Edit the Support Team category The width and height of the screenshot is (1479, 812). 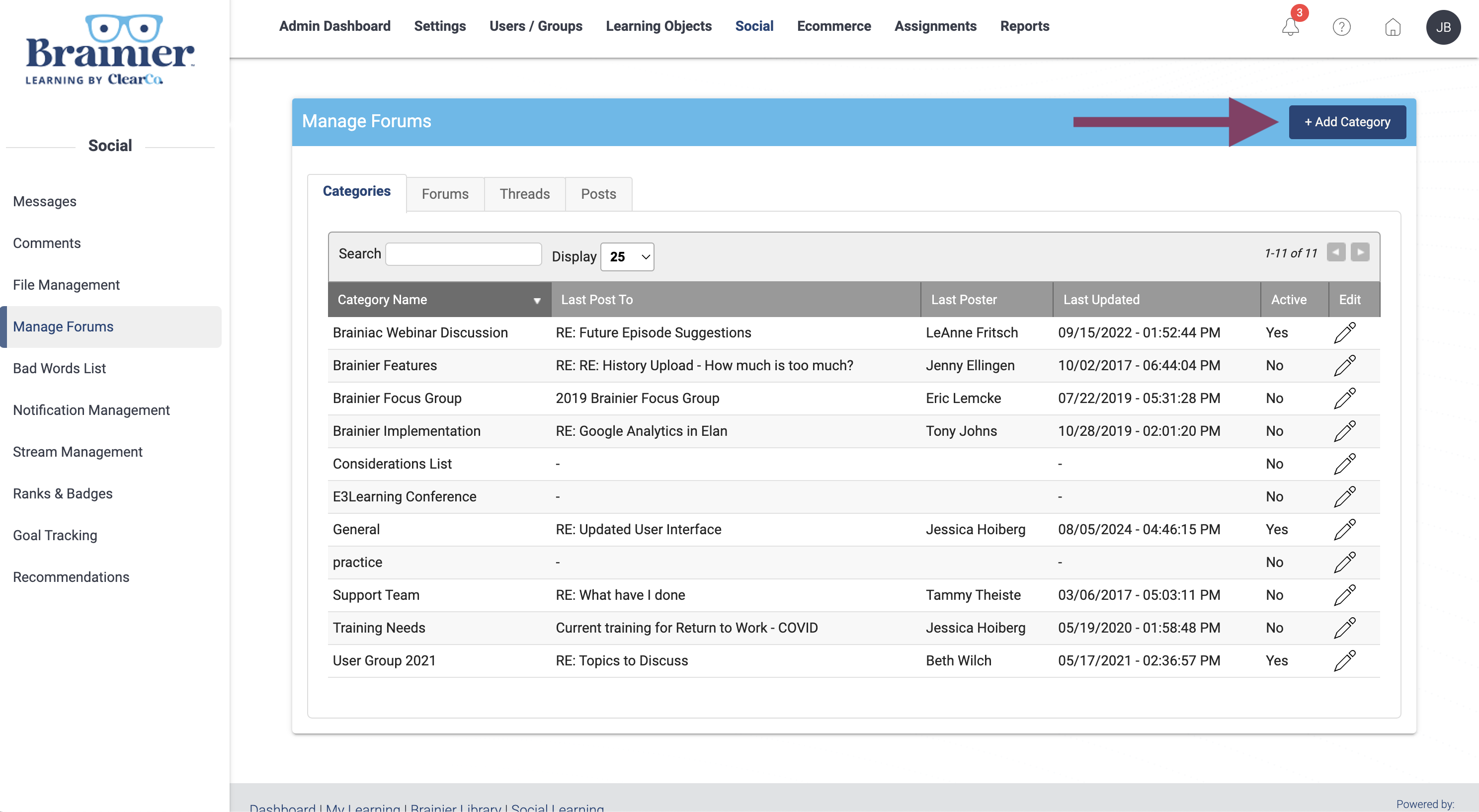tap(1344, 594)
